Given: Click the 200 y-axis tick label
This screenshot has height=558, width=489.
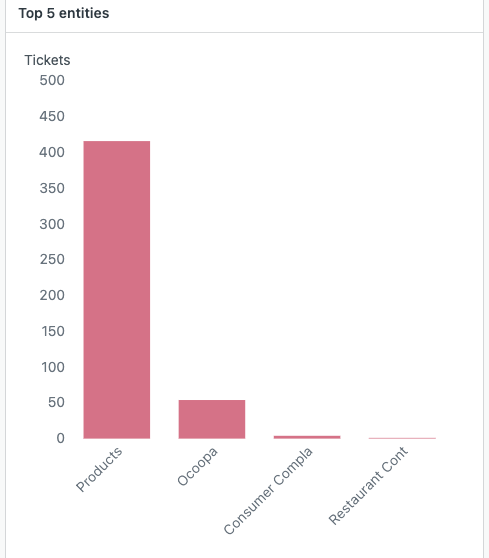Looking at the screenshot, I should [x=52, y=295].
